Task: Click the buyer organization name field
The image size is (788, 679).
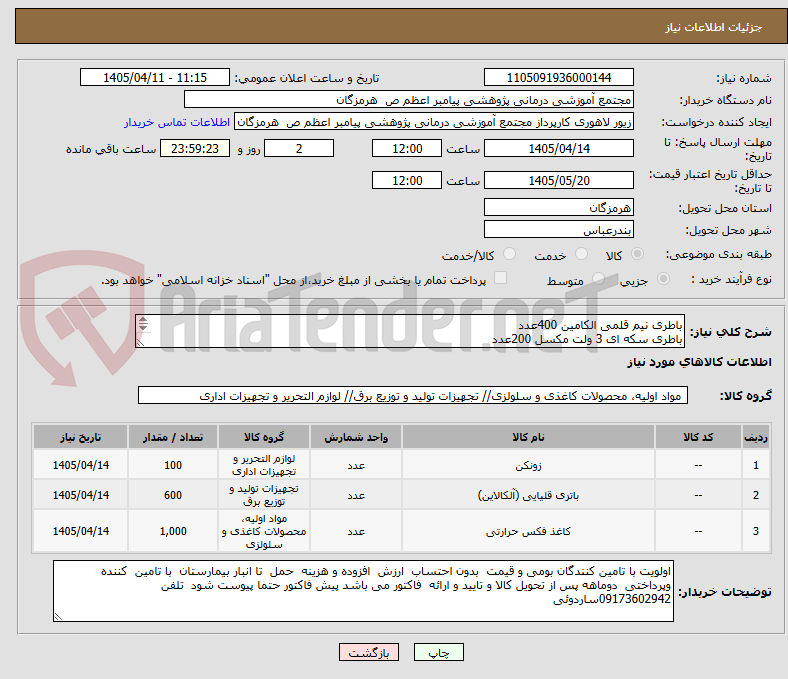Action: click(409, 100)
